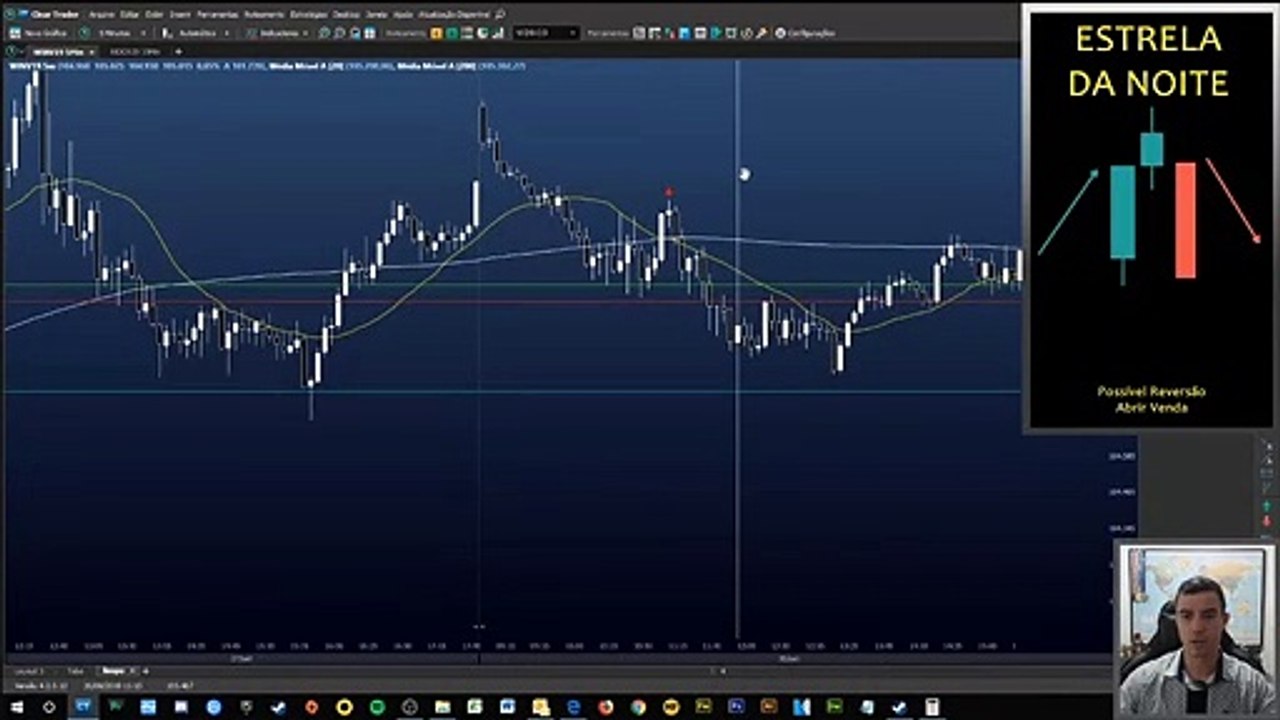Open the symbol selector combo box

coord(546,33)
